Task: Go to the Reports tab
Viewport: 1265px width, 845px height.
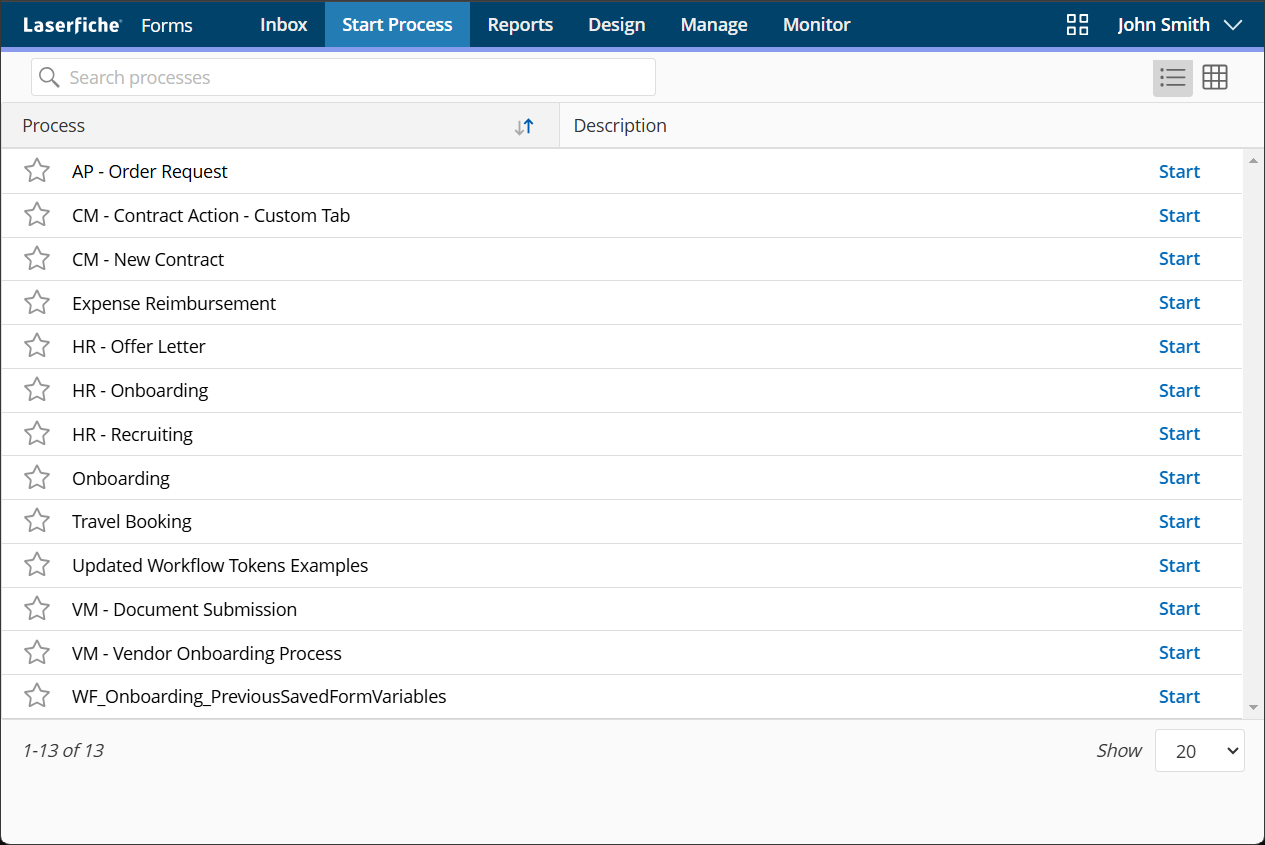Action: [x=520, y=25]
